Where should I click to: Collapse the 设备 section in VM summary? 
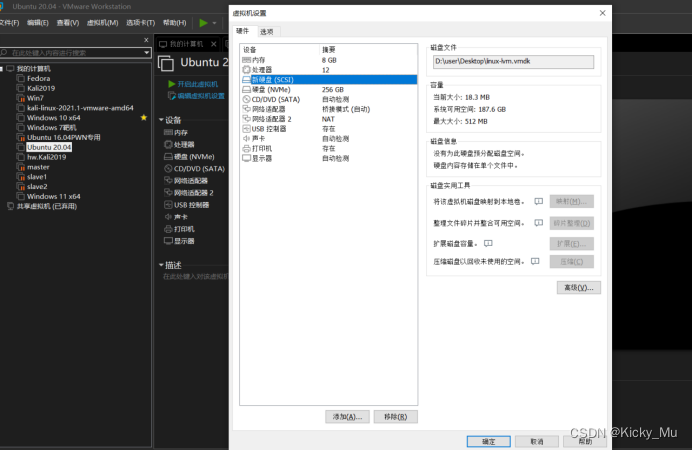(x=161, y=120)
